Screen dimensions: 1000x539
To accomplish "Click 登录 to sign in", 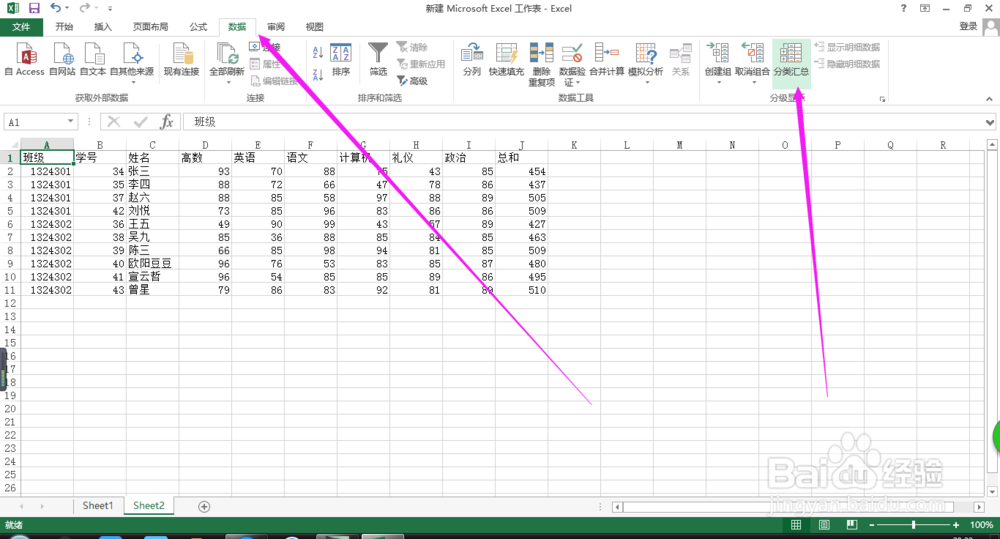I will pyautogui.click(x=968, y=26).
